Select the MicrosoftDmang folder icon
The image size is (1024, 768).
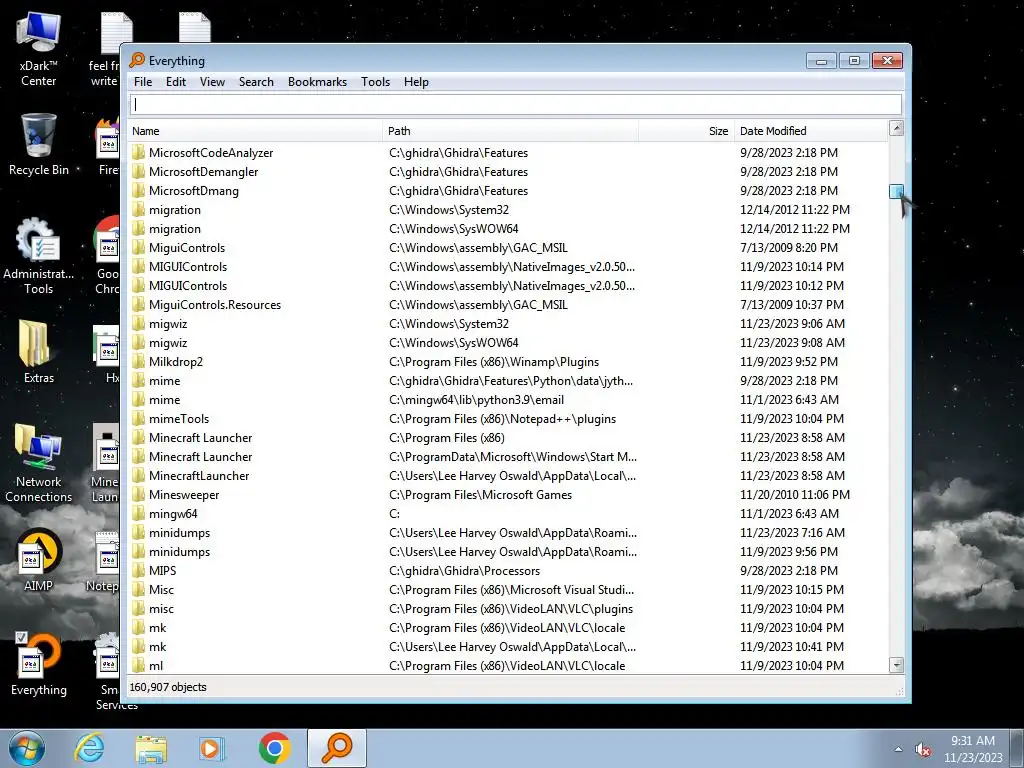pos(138,191)
